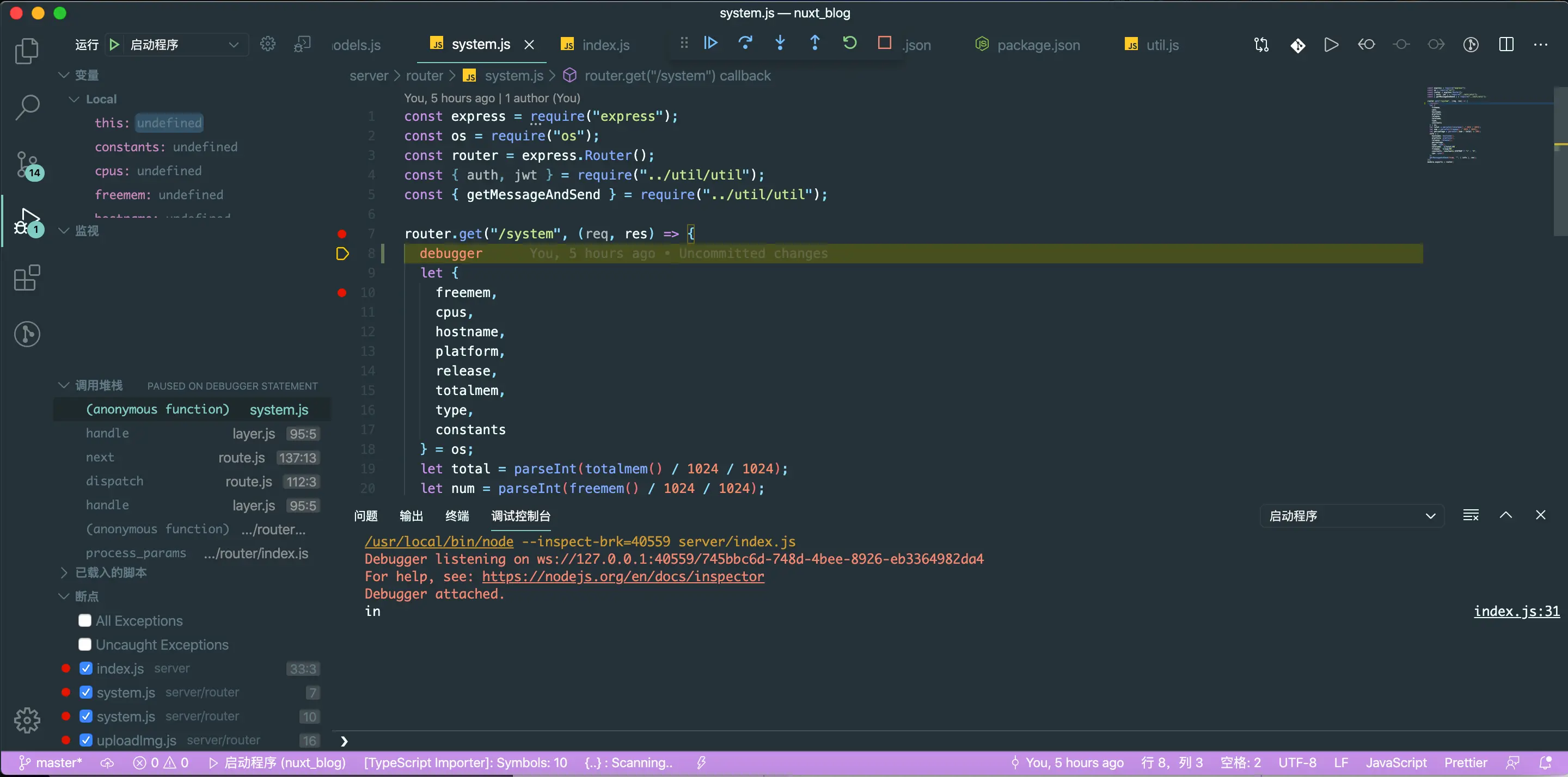The width and height of the screenshot is (1568, 777).
Task: Click the Restart debugging icon
Action: [850, 43]
